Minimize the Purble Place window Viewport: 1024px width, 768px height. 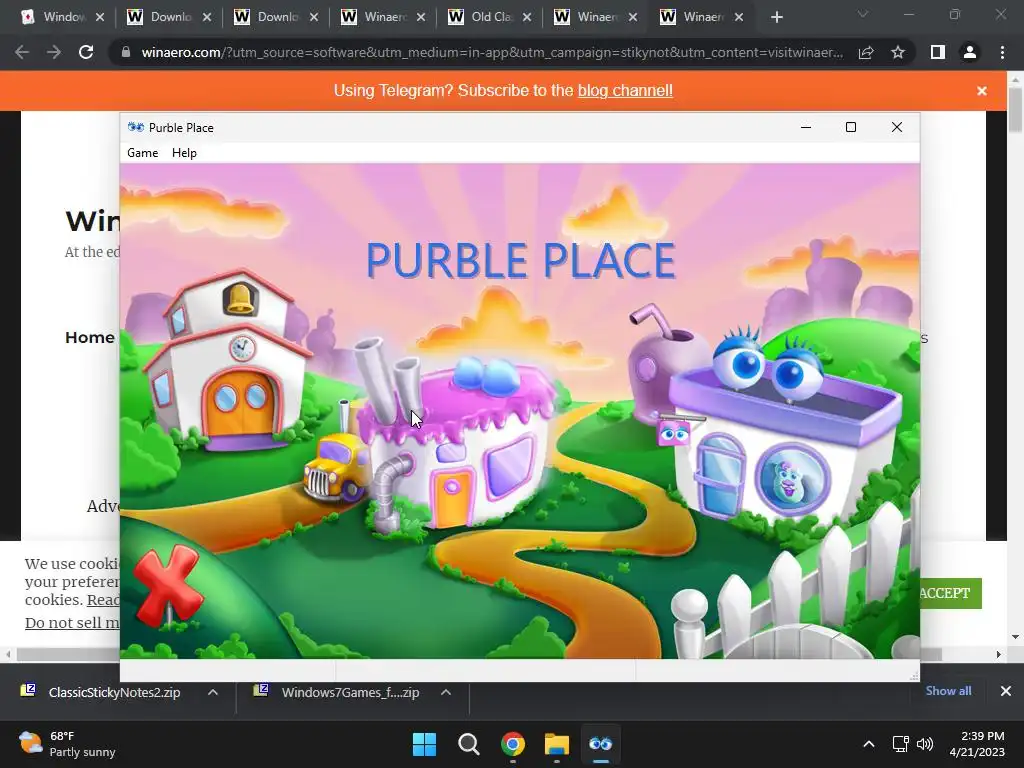click(806, 127)
